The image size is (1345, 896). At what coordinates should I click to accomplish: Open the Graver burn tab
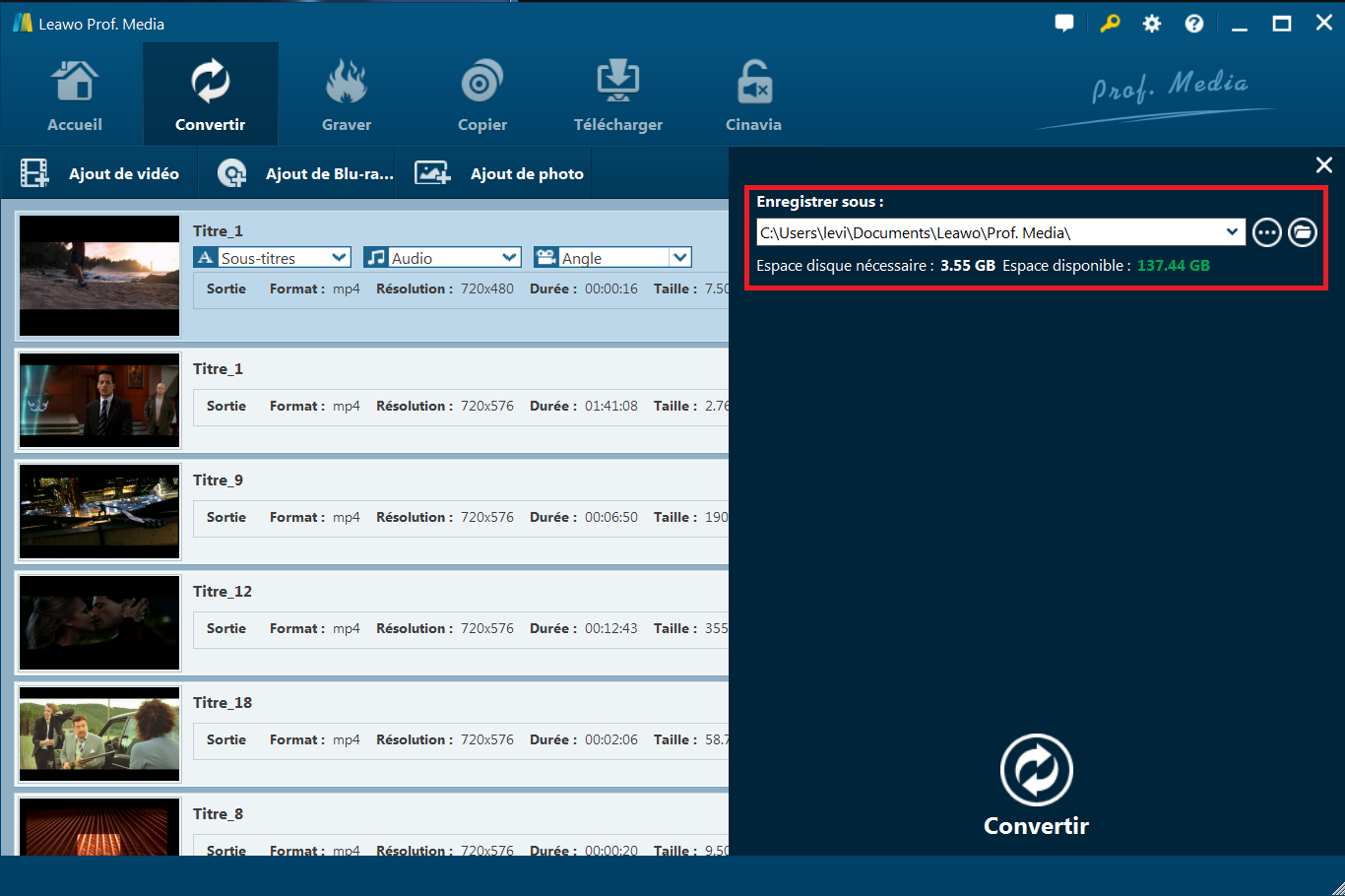coord(347,95)
